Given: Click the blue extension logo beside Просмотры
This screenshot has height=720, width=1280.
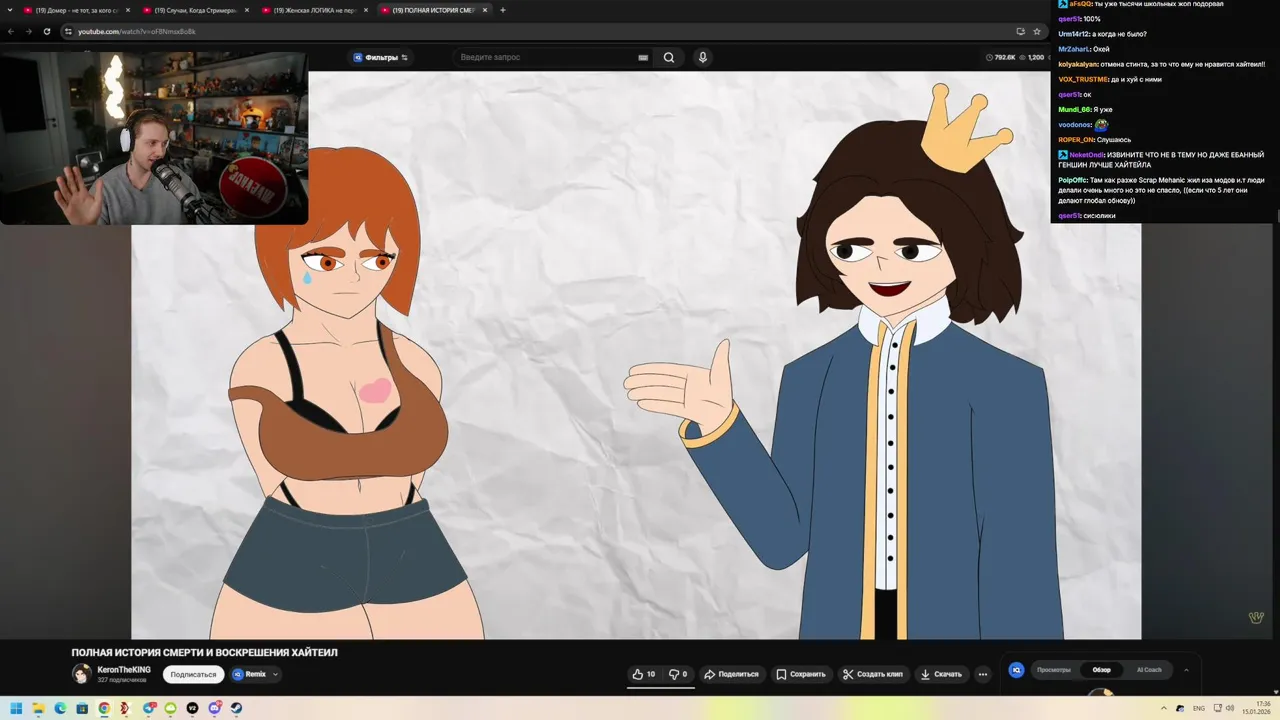Looking at the screenshot, I should 1016,670.
